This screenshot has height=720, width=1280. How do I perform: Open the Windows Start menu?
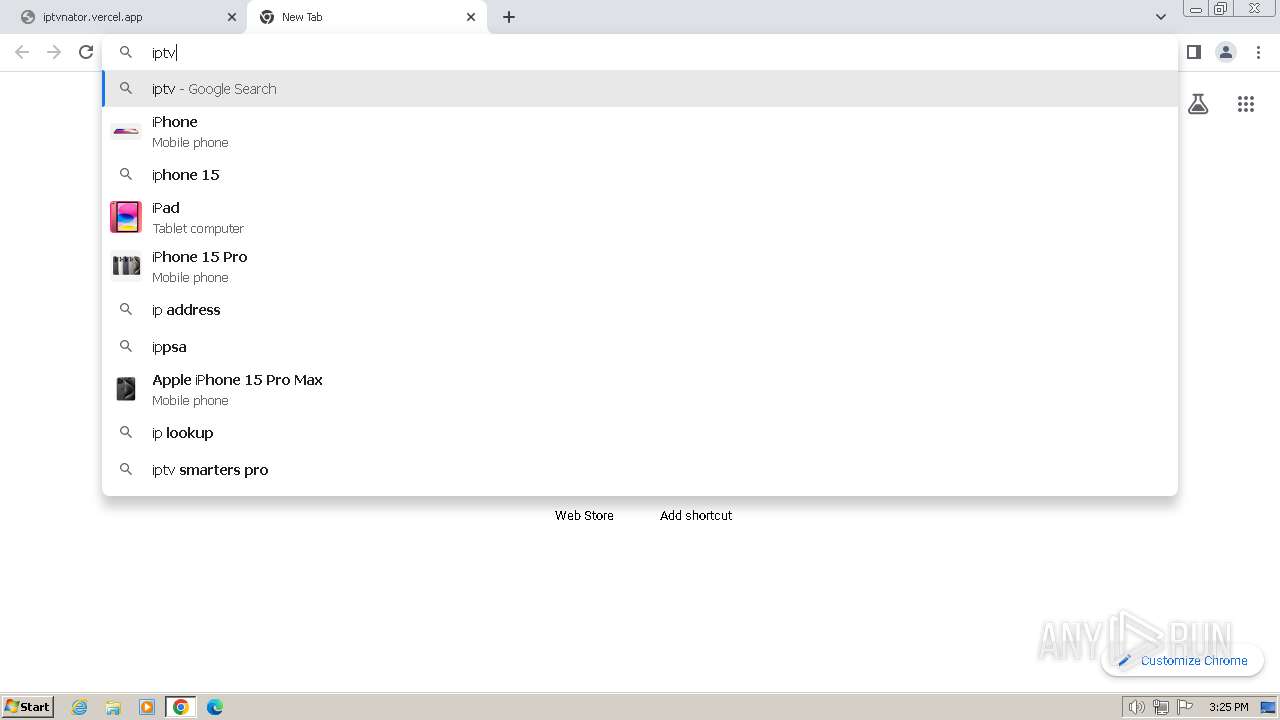click(x=28, y=707)
